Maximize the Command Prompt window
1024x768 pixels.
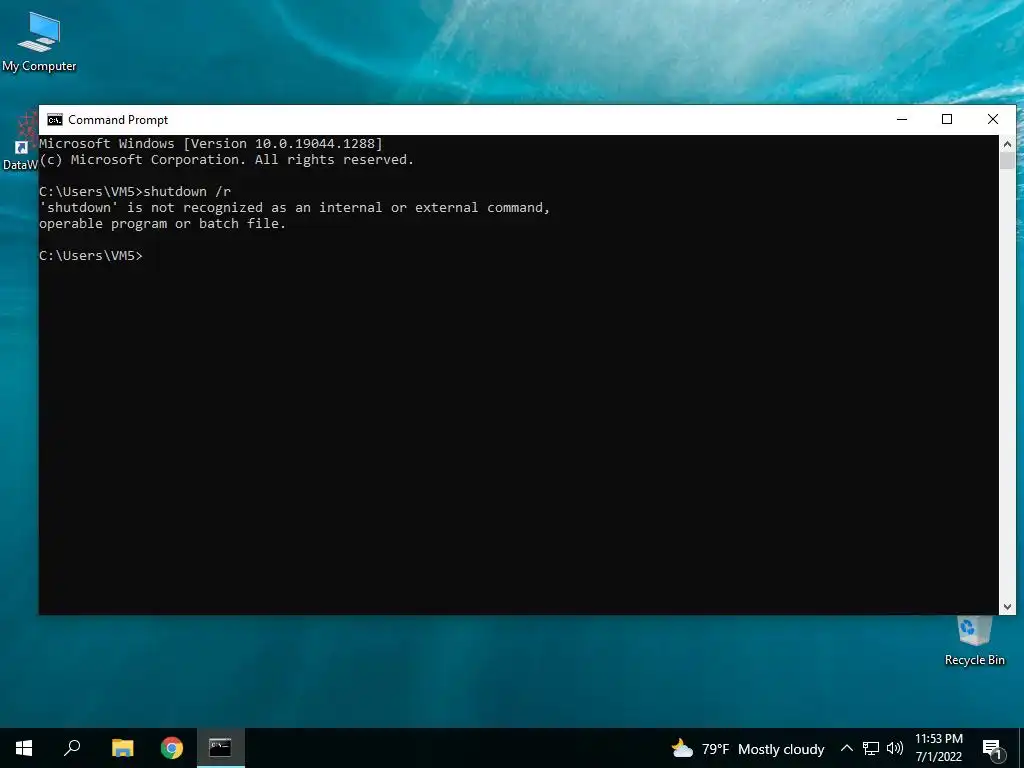click(x=947, y=120)
